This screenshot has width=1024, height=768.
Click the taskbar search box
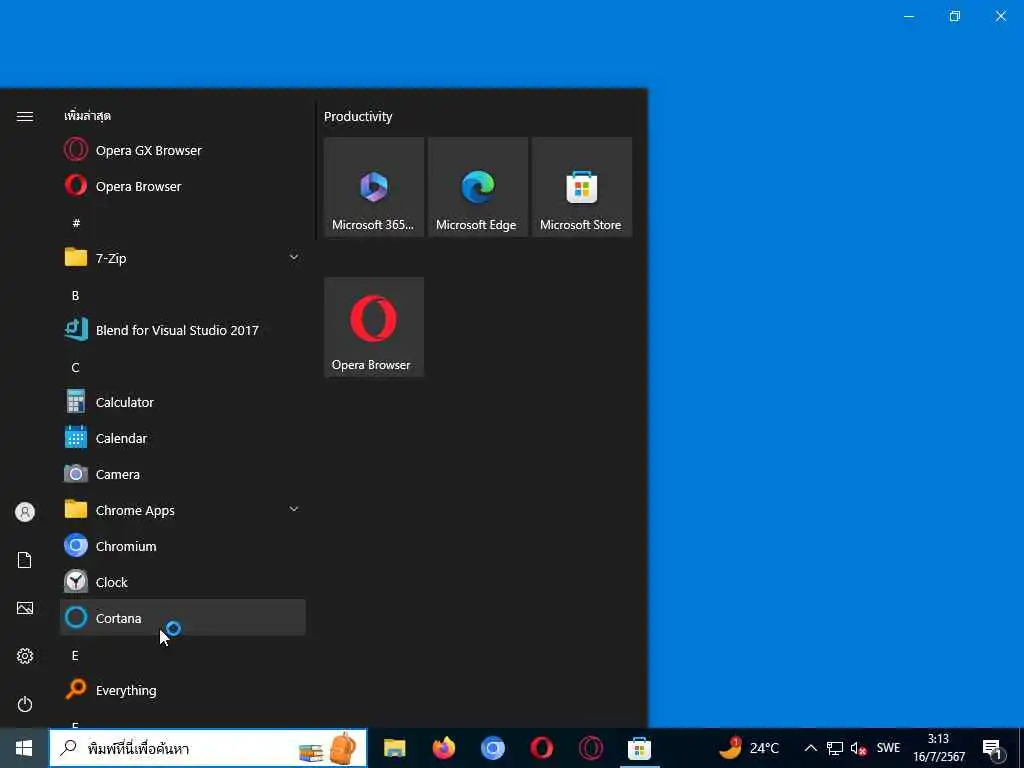tap(208, 748)
